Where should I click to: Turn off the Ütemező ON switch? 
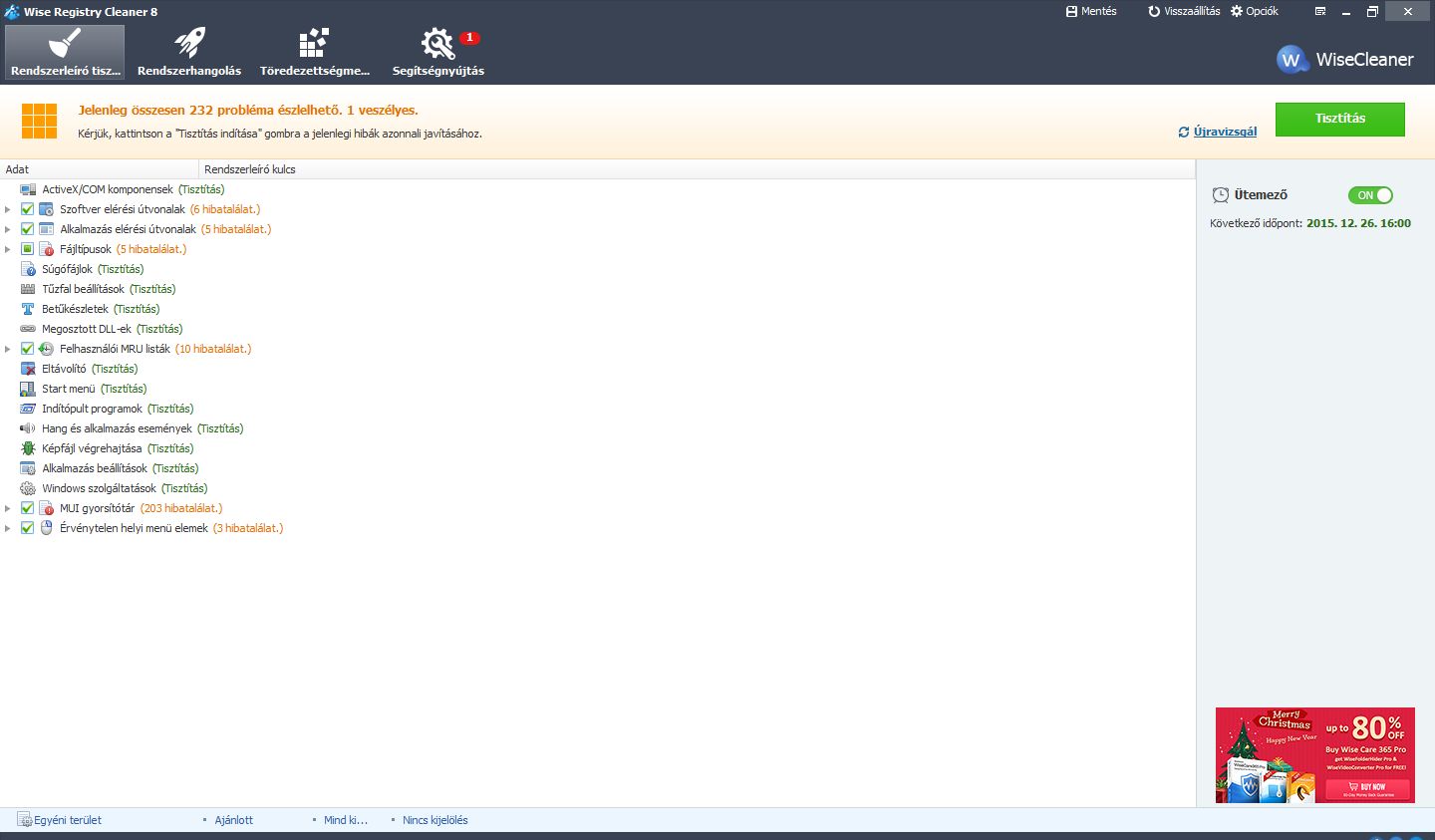click(1370, 195)
